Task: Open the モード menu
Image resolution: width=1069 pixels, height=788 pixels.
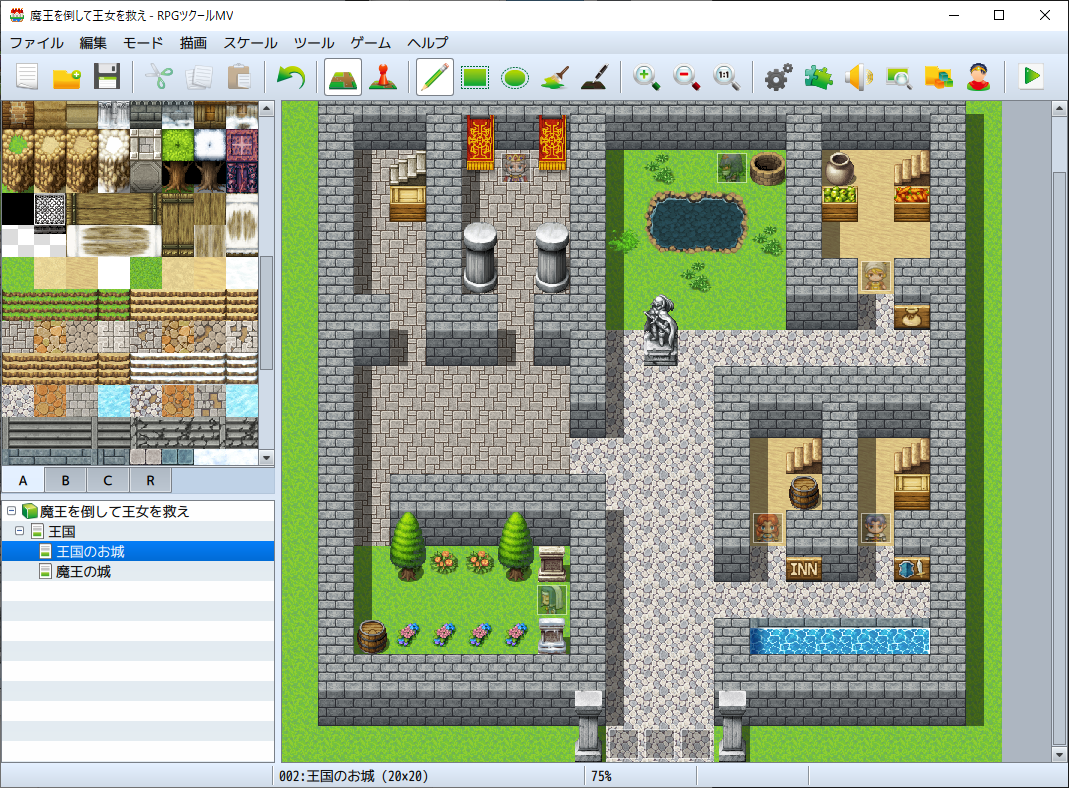Action: [143, 43]
